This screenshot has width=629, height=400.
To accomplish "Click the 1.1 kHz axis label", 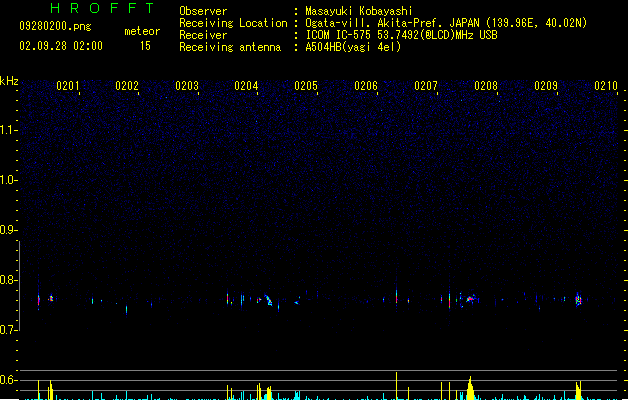I will click(x=8, y=130).
